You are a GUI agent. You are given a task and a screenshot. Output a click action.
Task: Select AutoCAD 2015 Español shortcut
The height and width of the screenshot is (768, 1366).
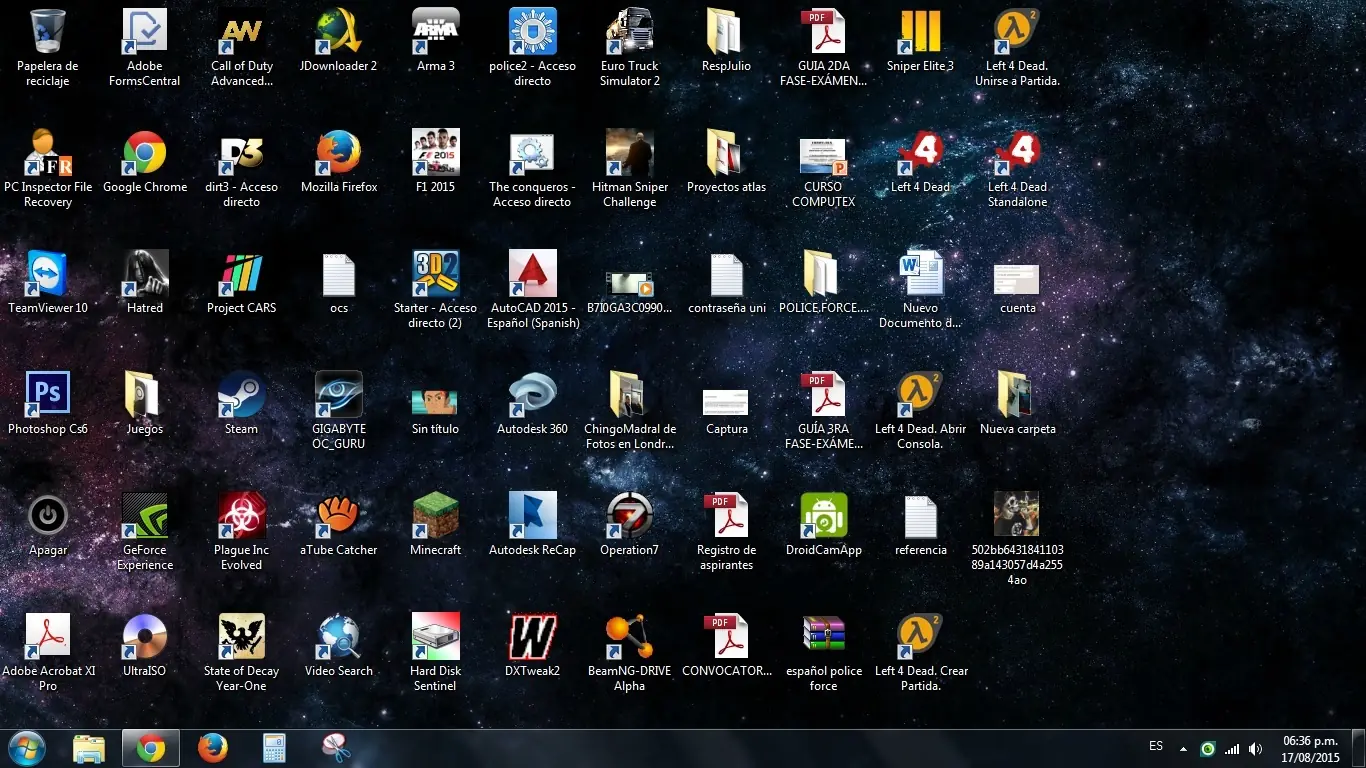coord(533,274)
